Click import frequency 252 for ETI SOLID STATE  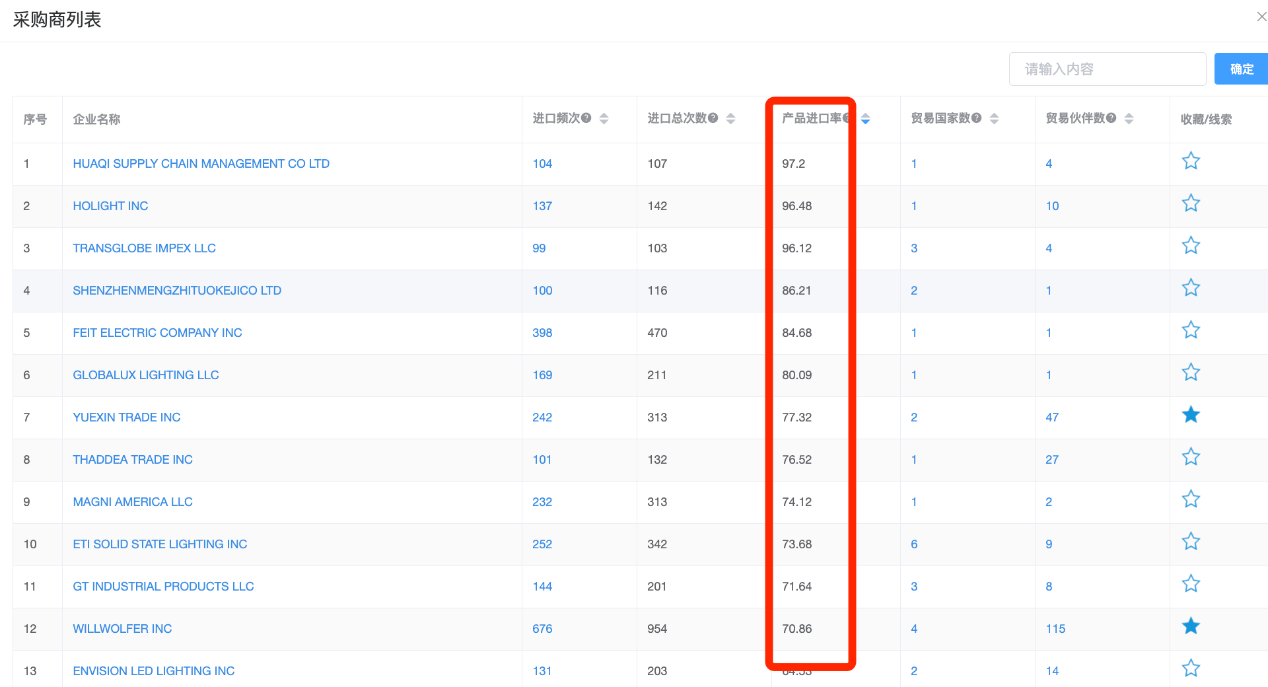coord(542,544)
